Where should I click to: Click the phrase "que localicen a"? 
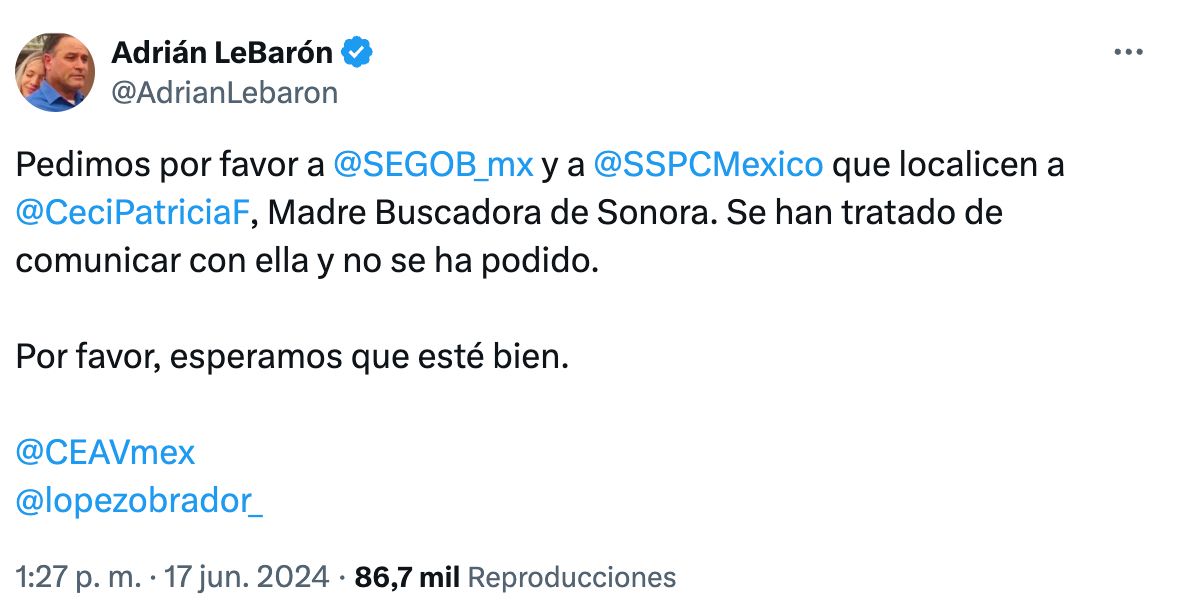point(948,165)
